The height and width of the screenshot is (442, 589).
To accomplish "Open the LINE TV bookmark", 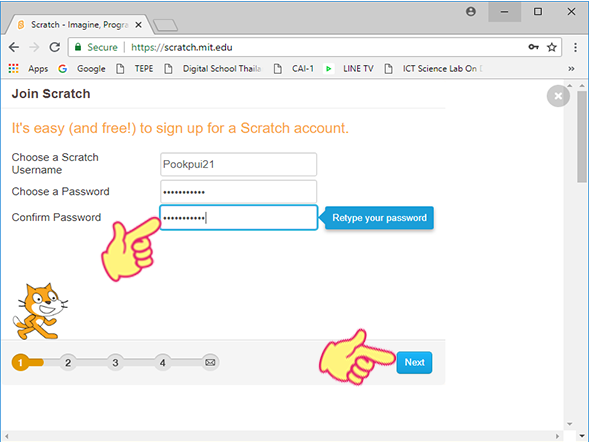I will (x=349, y=68).
